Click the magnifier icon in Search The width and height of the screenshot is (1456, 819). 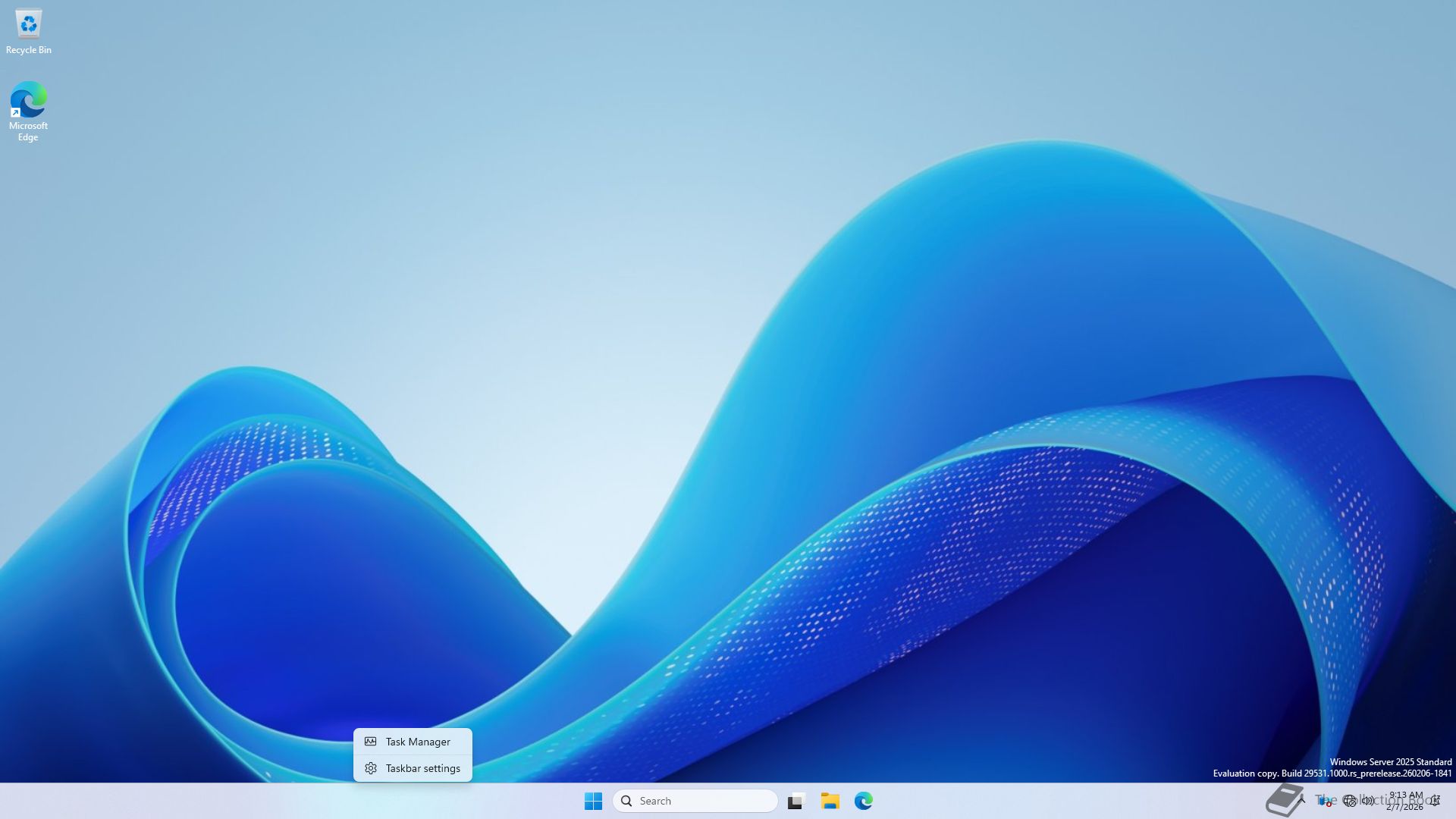(626, 801)
